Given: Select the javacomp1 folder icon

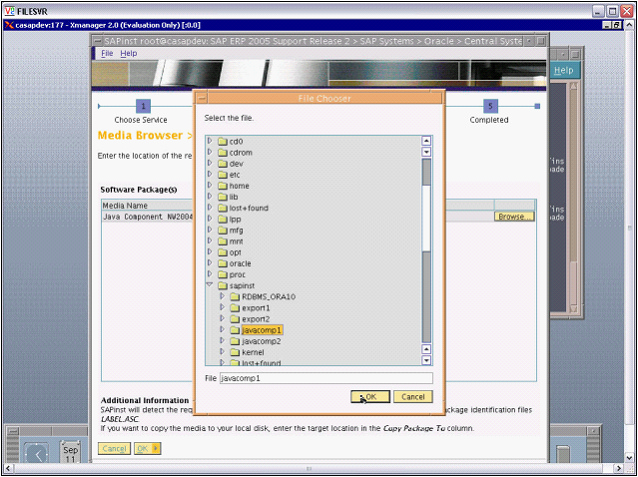Looking at the screenshot, I should click(235, 329).
